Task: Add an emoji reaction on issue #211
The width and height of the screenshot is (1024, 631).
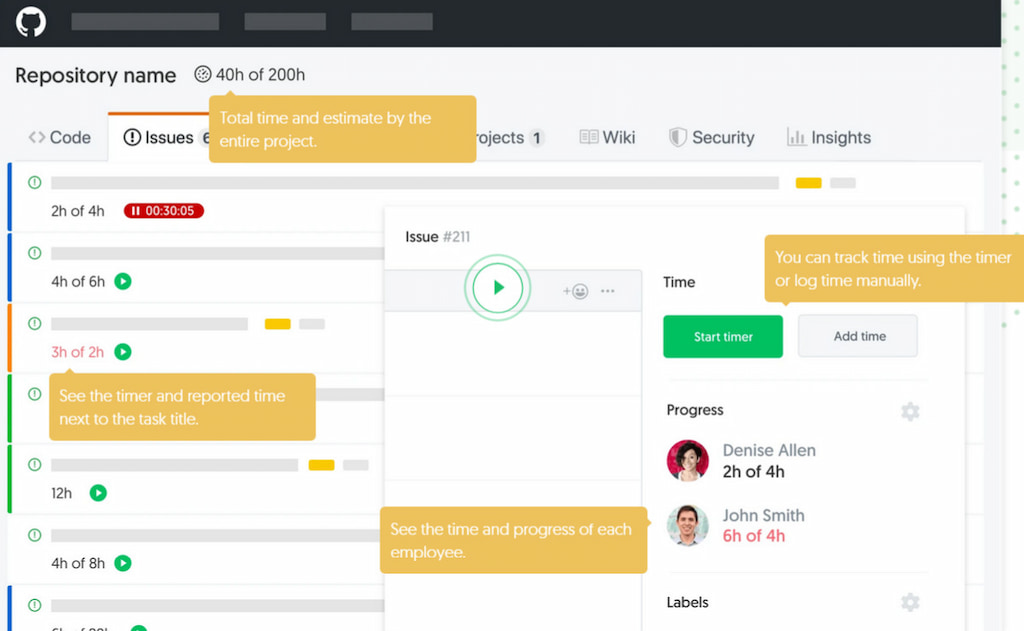Action: click(578, 290)
